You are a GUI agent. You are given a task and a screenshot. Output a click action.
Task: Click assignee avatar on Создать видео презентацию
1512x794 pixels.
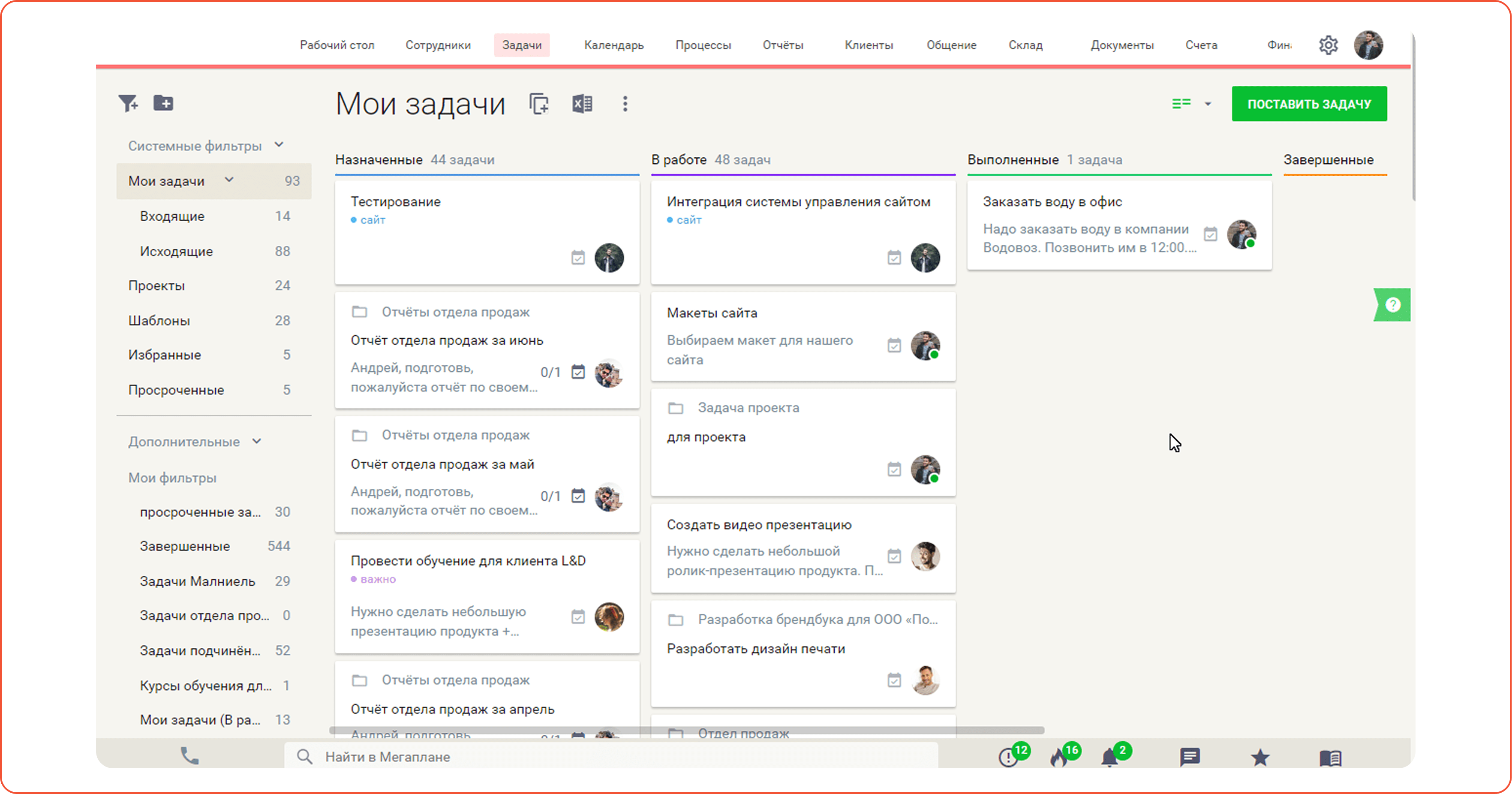925,556
